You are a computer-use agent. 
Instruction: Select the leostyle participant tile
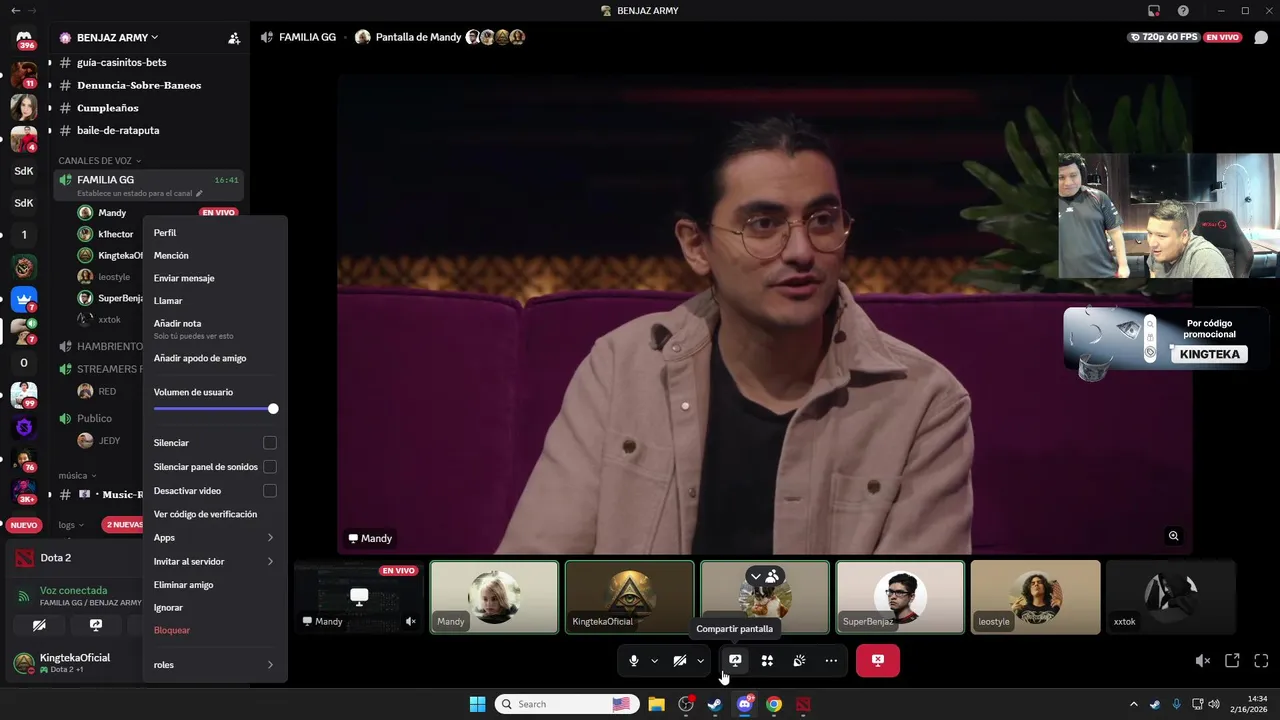[1035, 597]
